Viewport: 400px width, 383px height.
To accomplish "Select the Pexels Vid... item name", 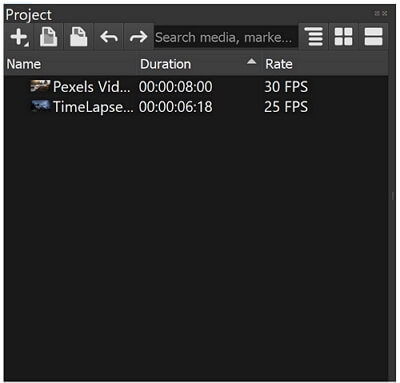I will [92, 87].
